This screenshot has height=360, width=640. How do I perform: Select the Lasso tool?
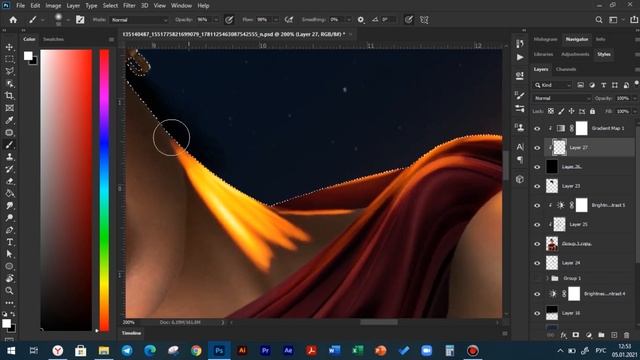click(x=9, y=71)
